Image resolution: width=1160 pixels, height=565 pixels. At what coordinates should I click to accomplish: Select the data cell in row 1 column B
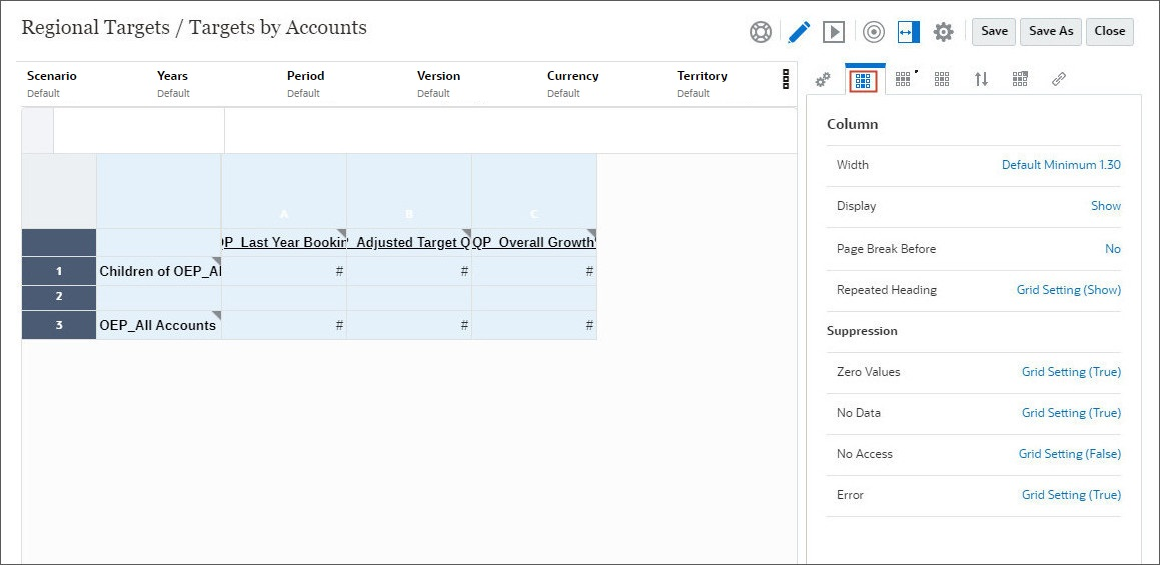[x=408, y=271]
